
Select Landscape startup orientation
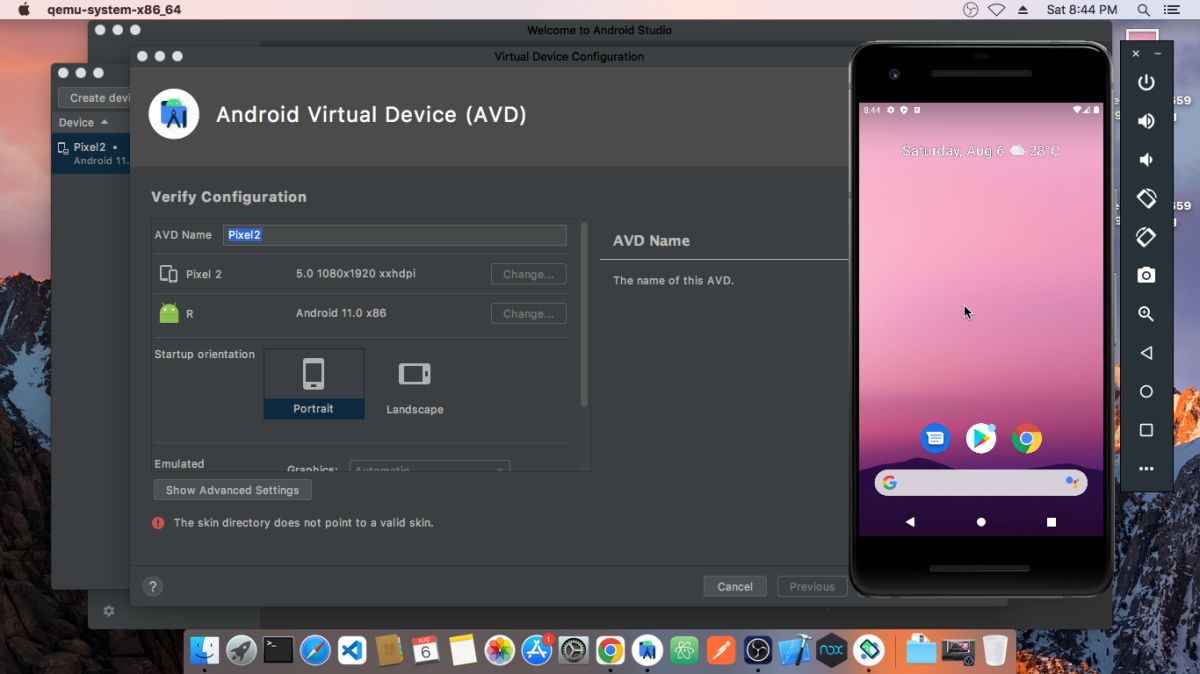[x=415, y=387]
